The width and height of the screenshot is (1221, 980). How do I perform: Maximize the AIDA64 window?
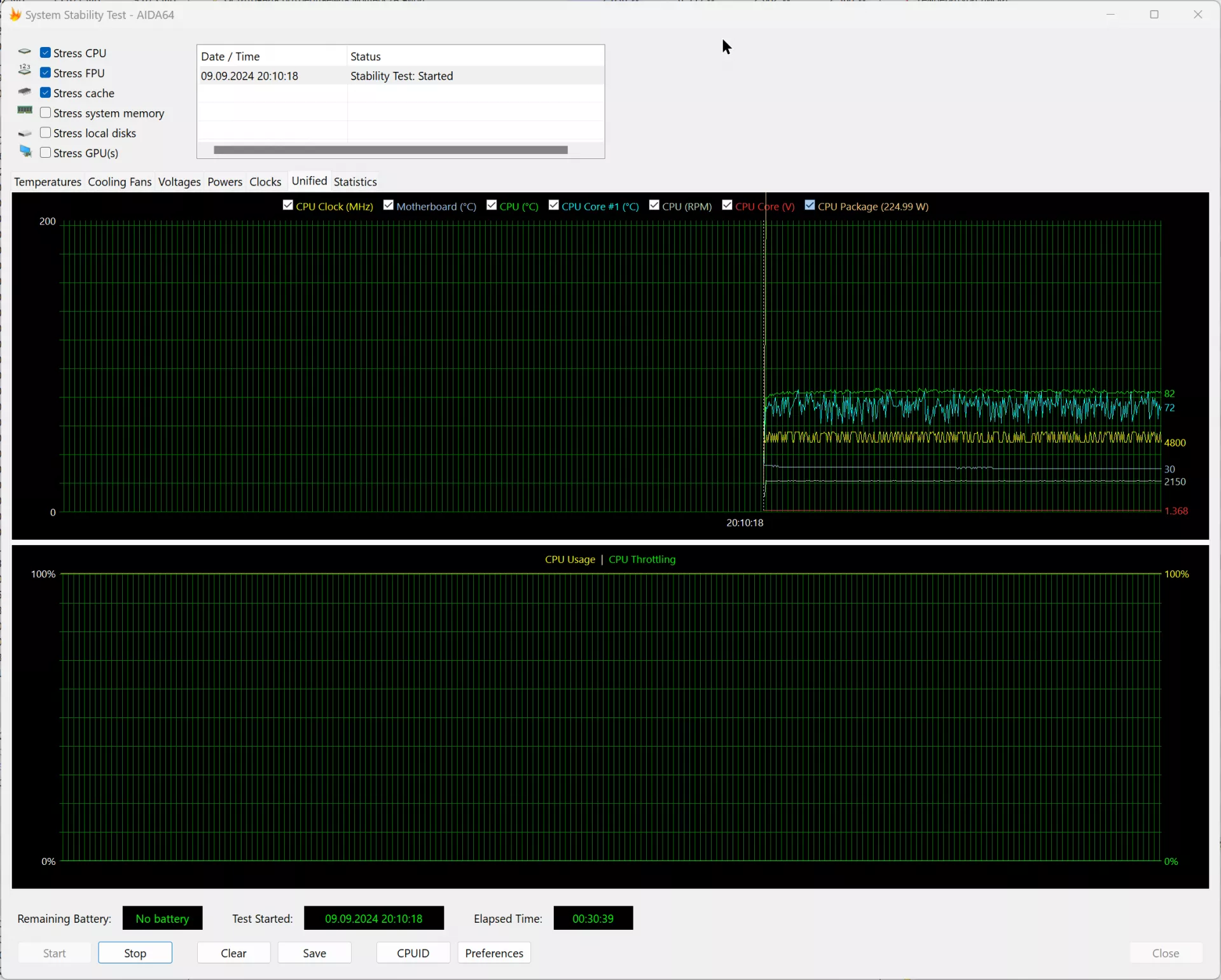[x=1154, y=14]
